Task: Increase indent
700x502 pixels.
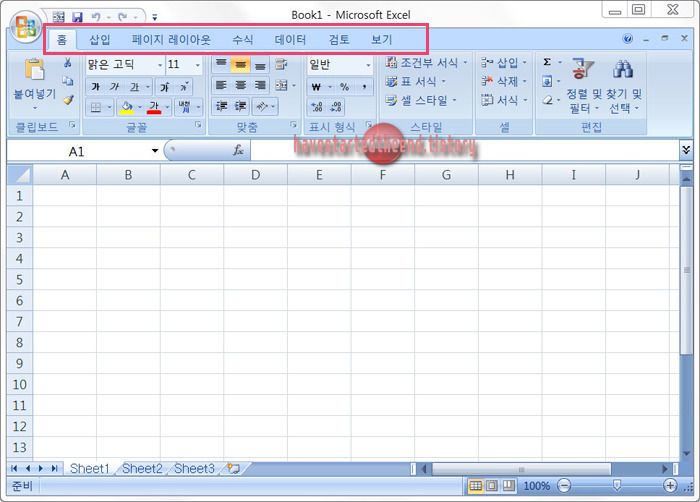Action: click(241, 106)
